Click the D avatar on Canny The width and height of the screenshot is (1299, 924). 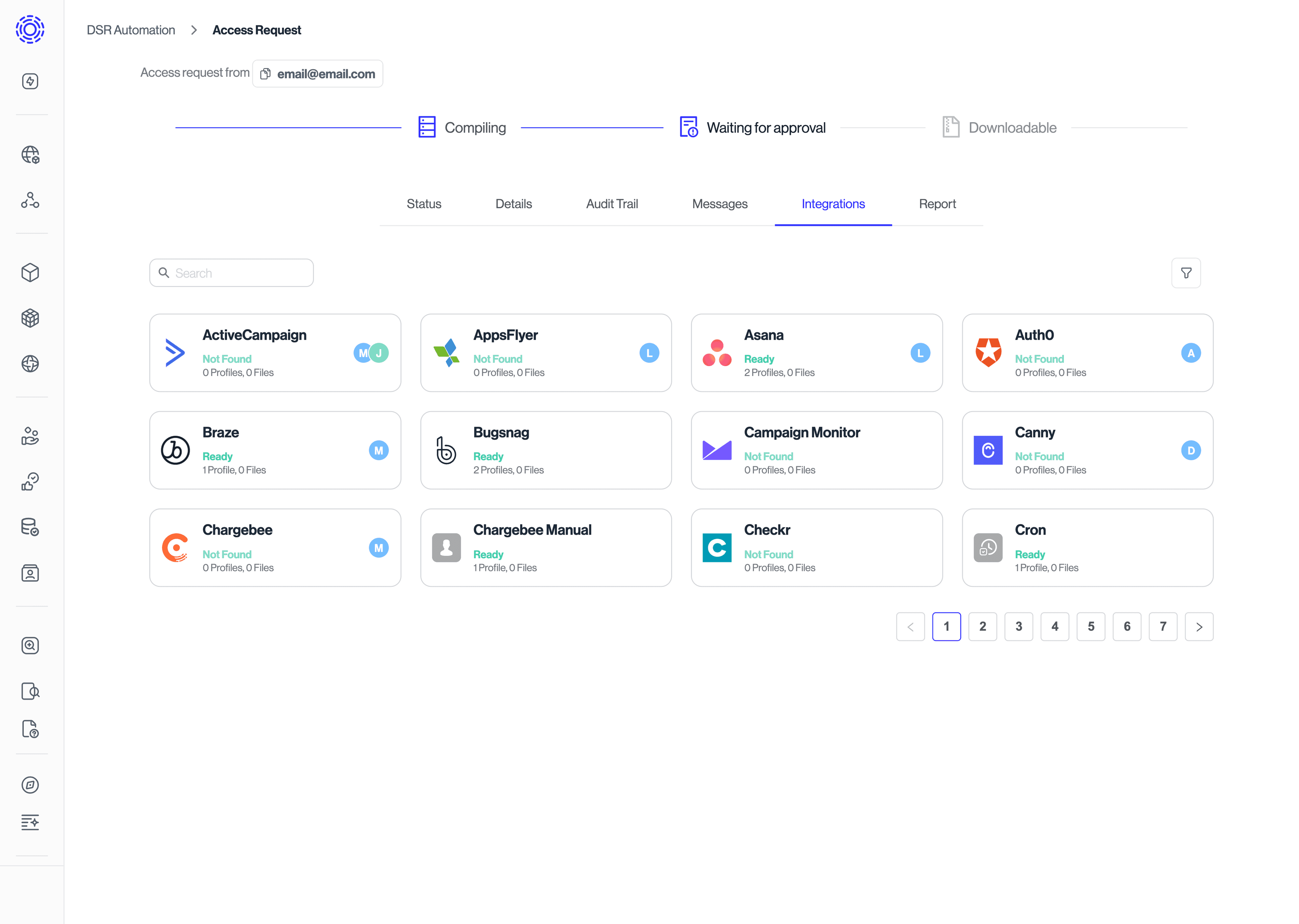[1191, 450]
